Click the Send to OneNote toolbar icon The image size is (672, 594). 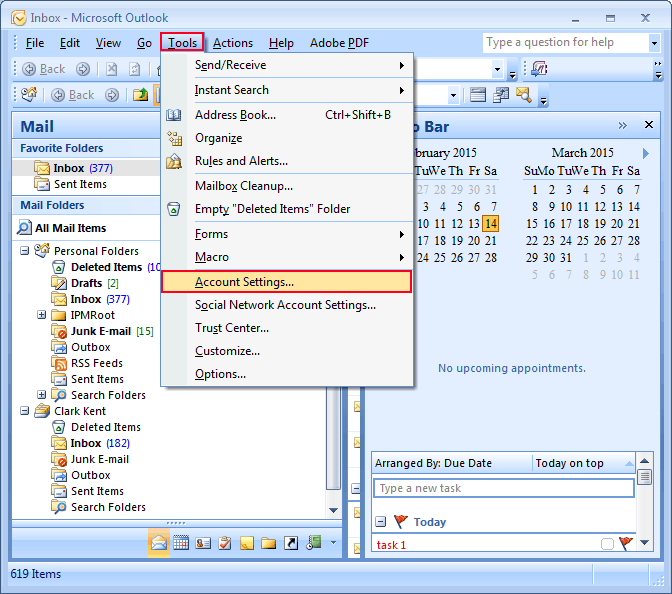(539, 69)
